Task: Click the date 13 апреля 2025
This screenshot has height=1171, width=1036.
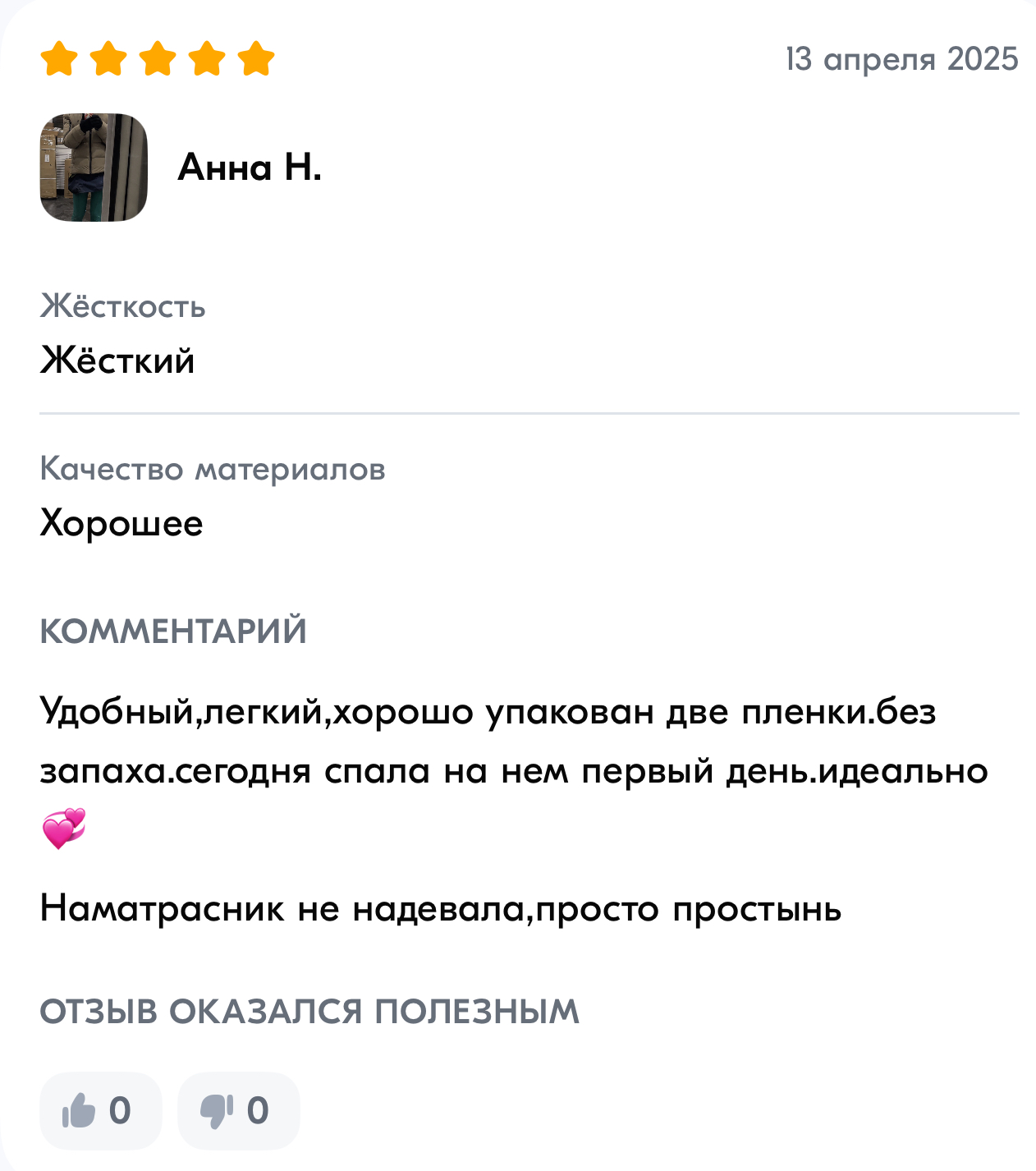Action: click(x=901, y=59)
